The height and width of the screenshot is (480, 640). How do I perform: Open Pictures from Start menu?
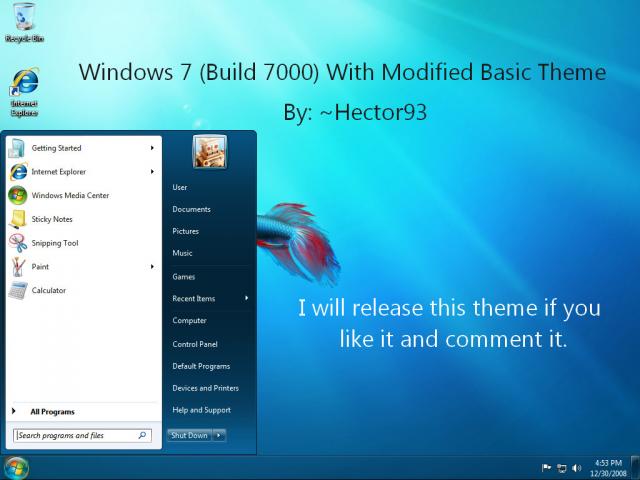(x=185, y=231)
